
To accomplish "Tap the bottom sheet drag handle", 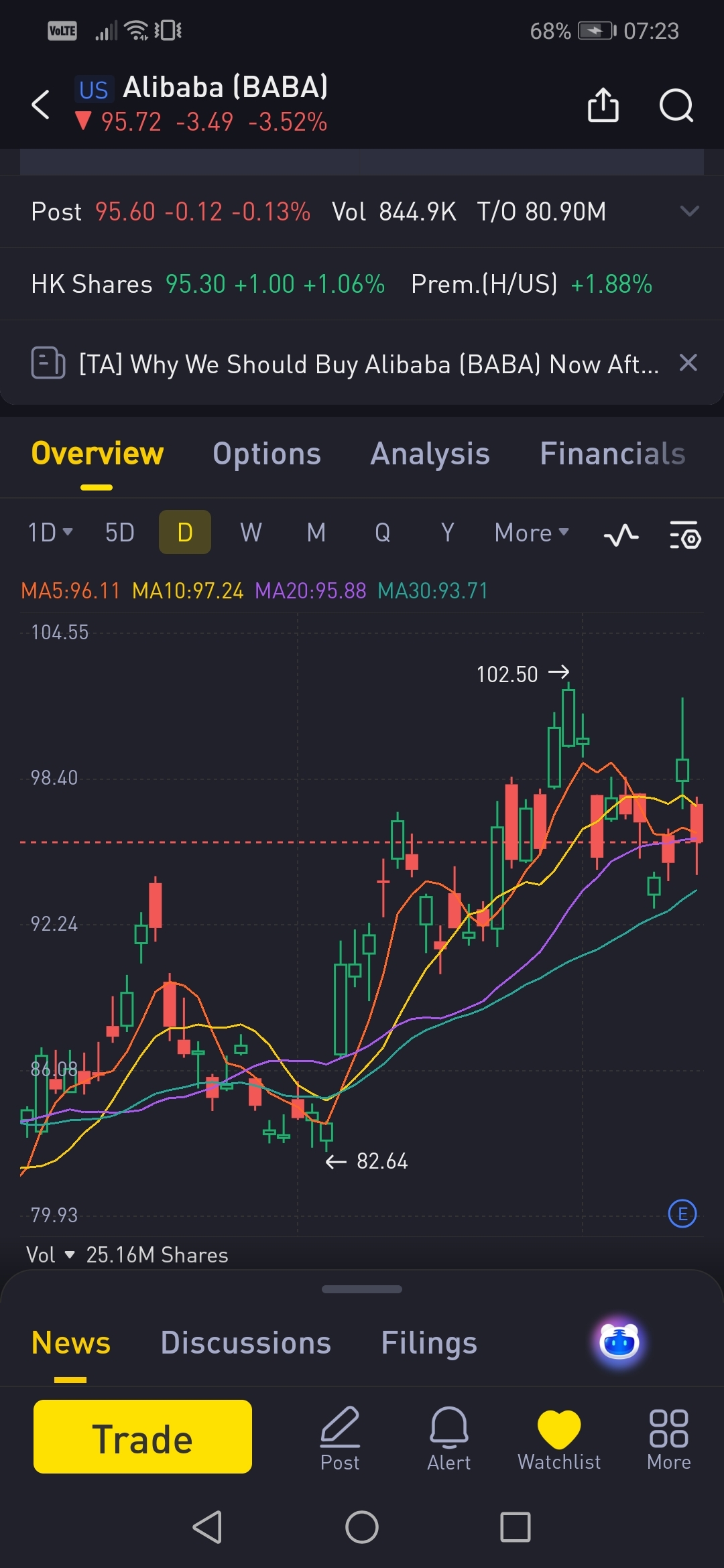I will tap(362, 1289).
